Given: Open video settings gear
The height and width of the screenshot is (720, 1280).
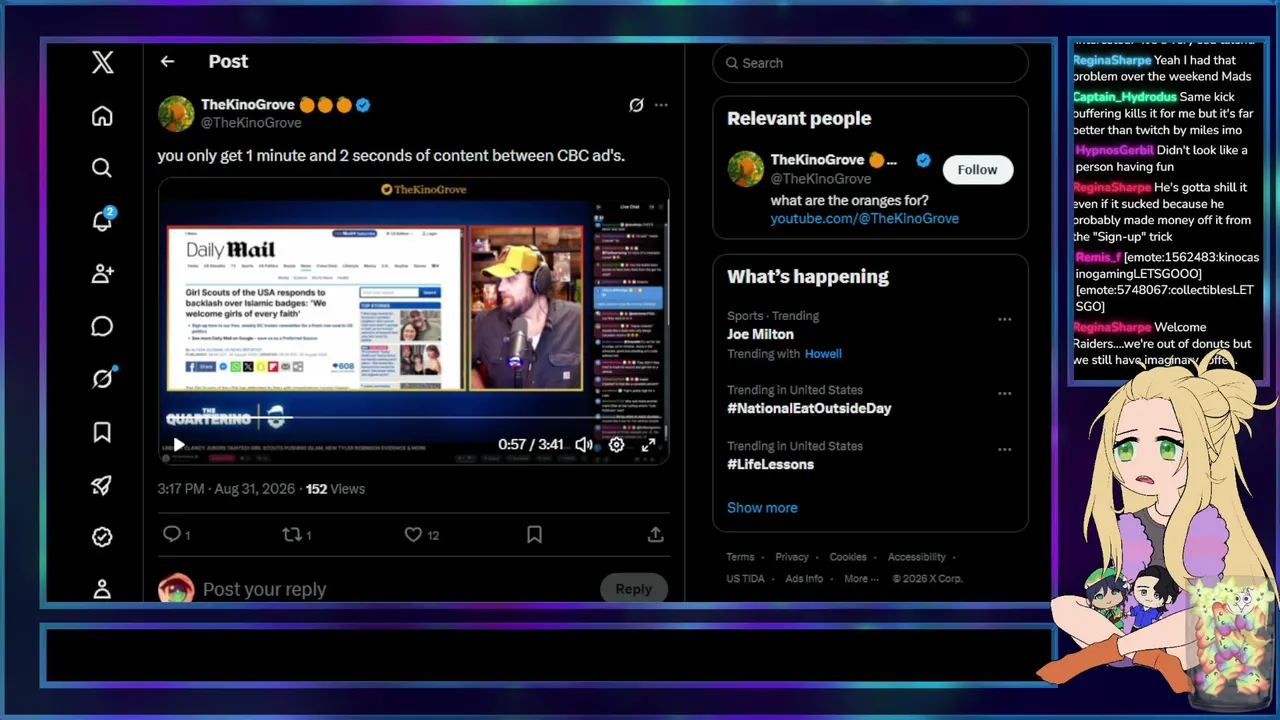Looking at the screenshot, I should (x=617, y=445).
